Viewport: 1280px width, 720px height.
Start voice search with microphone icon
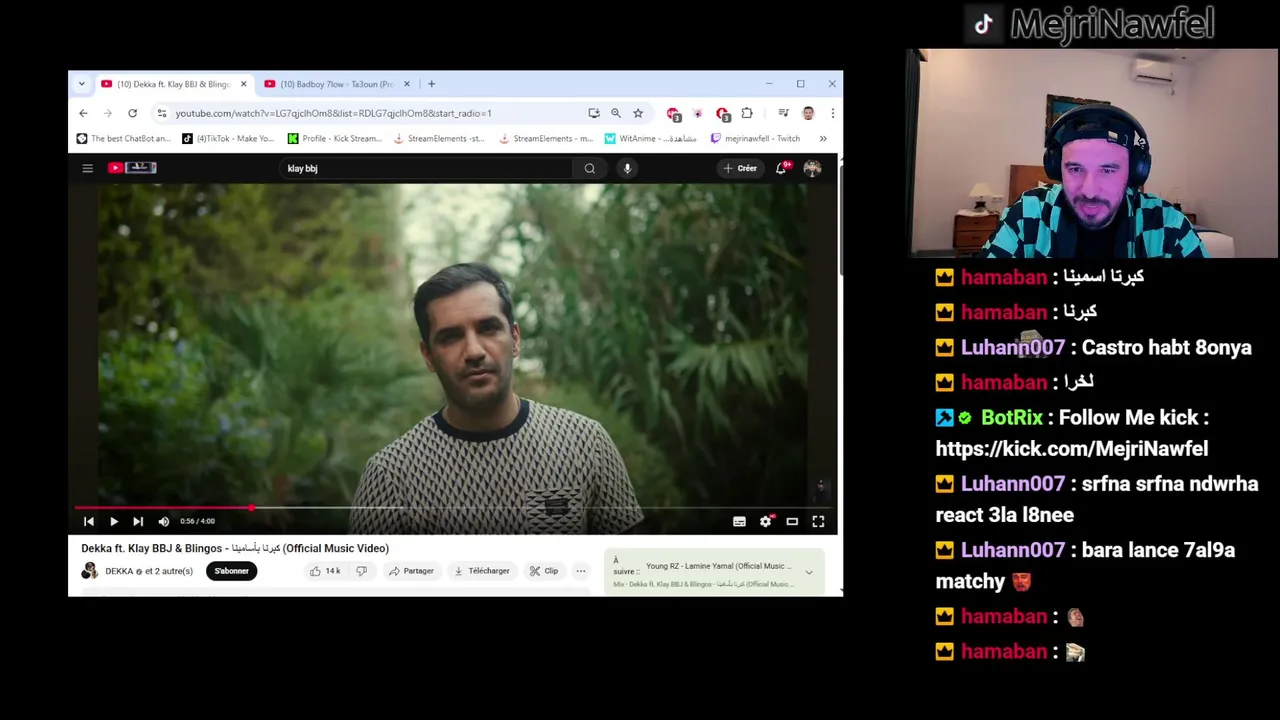627,168
